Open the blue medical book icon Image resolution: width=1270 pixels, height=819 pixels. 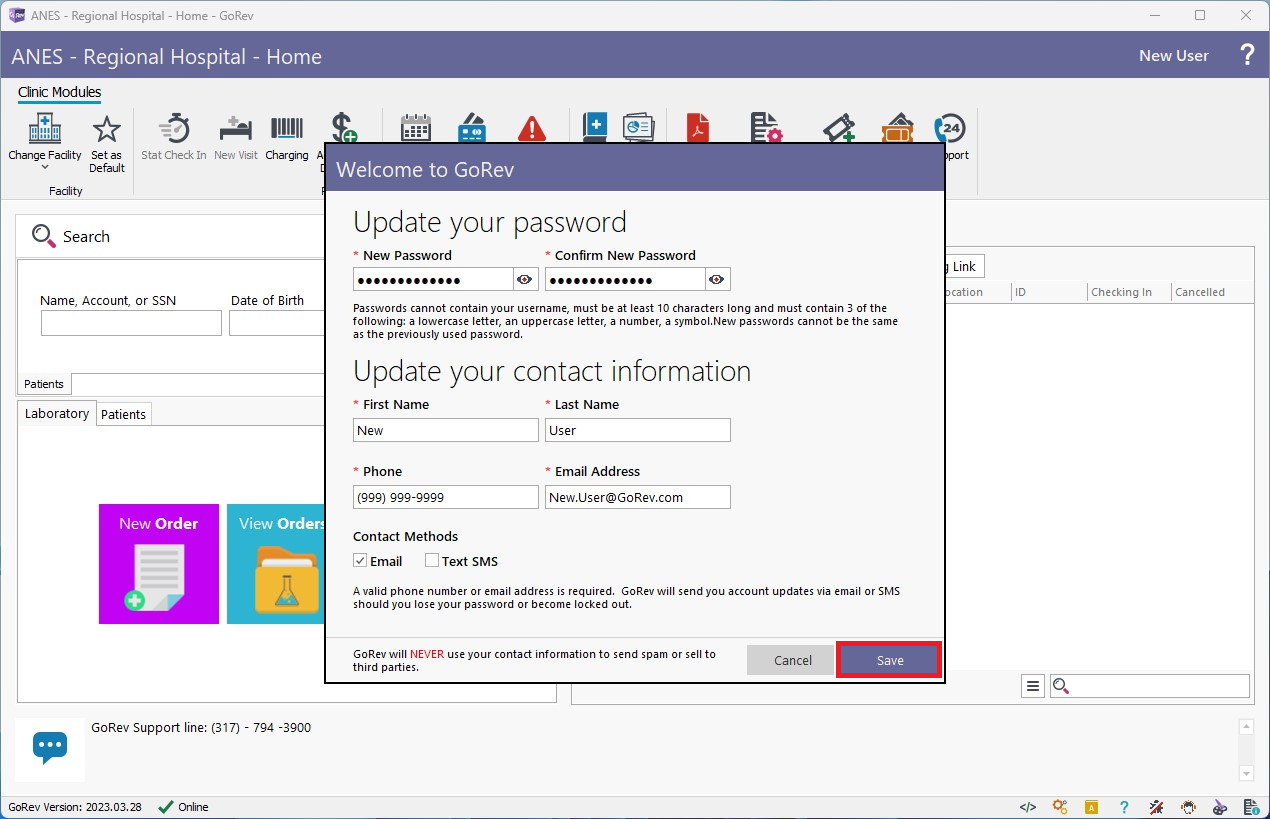[595, 127]
